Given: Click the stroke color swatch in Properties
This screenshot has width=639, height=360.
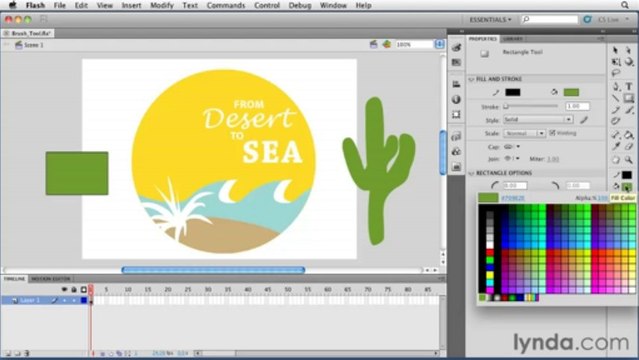Looking at the screenshot, I should 513,93.
